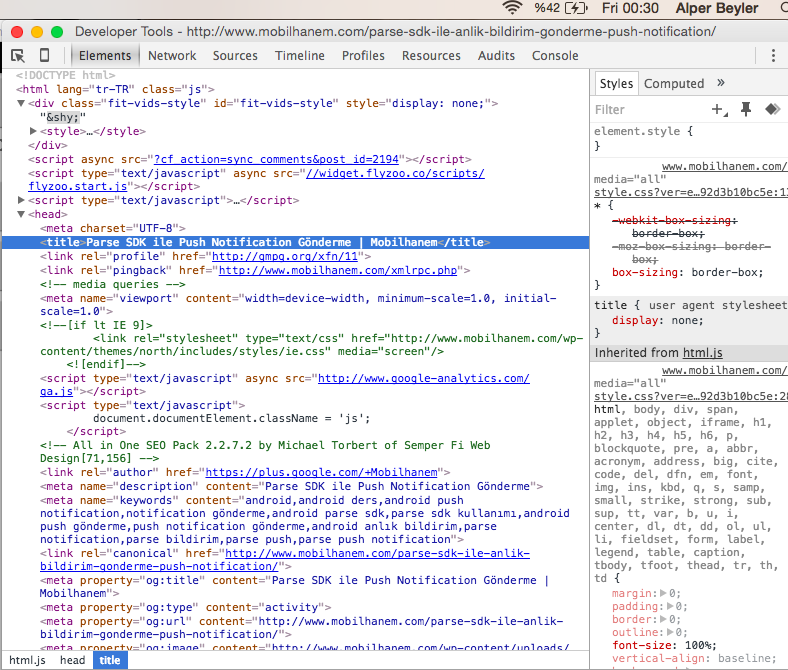Viewport: 788px width, 670px height.
Task: Switch to the Sources tab
Action: [235, 55]
